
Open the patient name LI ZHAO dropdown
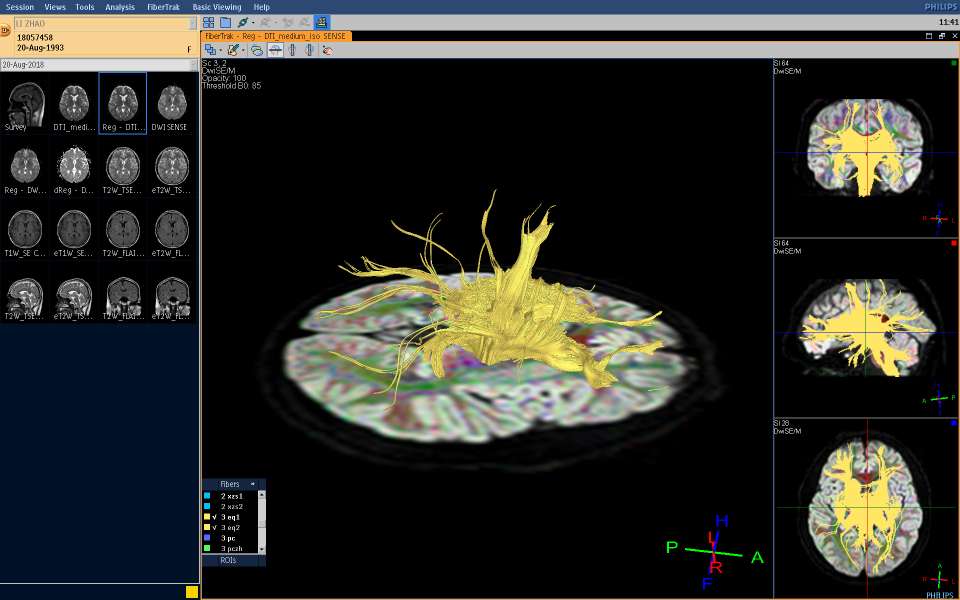point(105,23)
